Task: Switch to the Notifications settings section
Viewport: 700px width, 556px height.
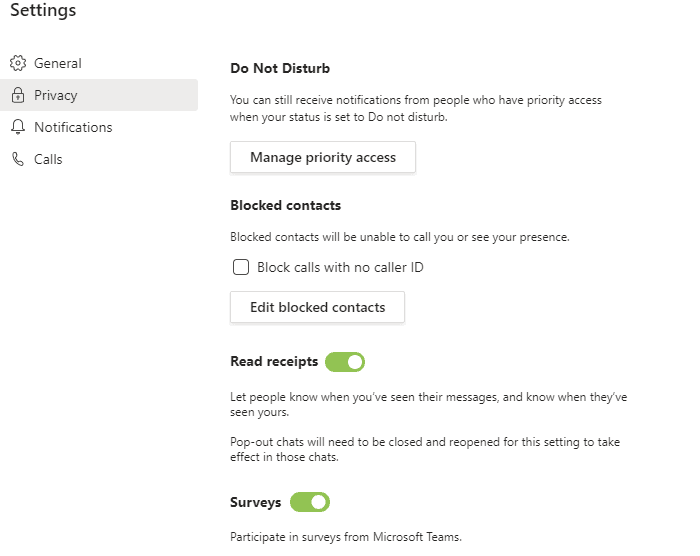Action: [73, 127]
